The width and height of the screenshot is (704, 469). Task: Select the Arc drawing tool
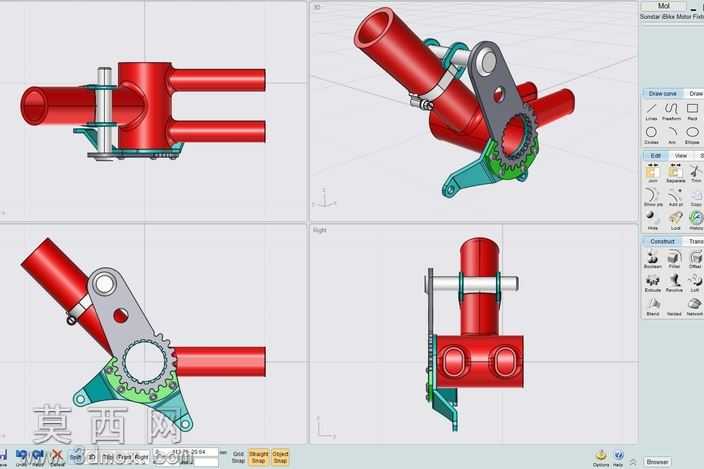(672, 135)
